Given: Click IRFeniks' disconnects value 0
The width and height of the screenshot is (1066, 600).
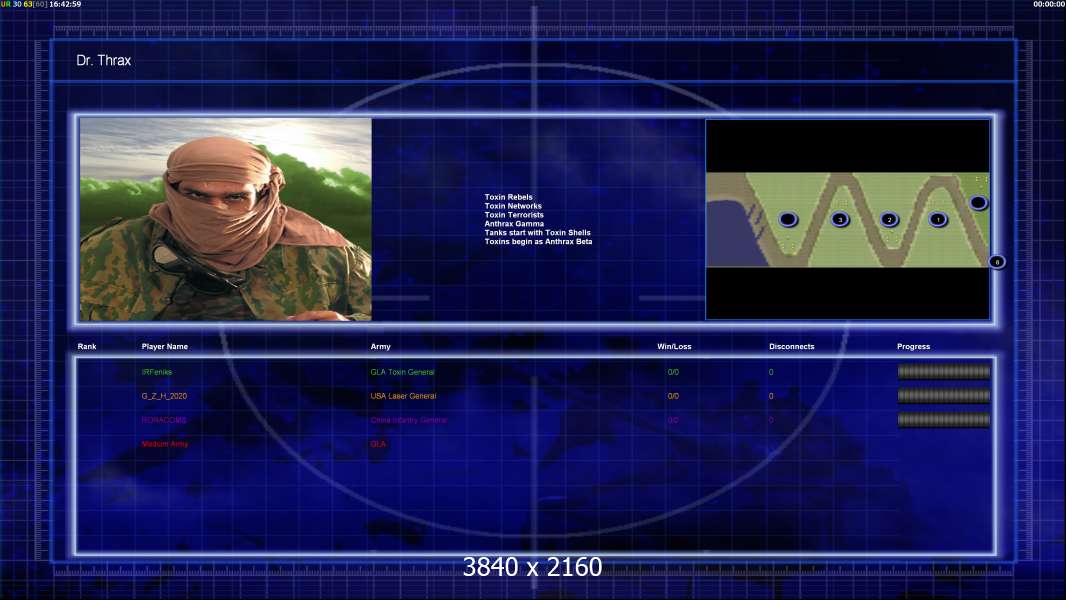Looking at the screenshot, I should click(771, 372).
